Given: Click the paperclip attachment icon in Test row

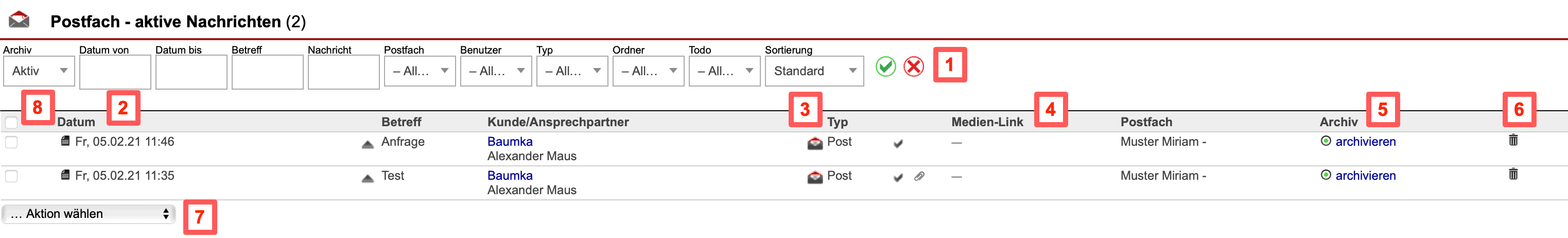Looking at the screenshot, I should coord(919,177).
